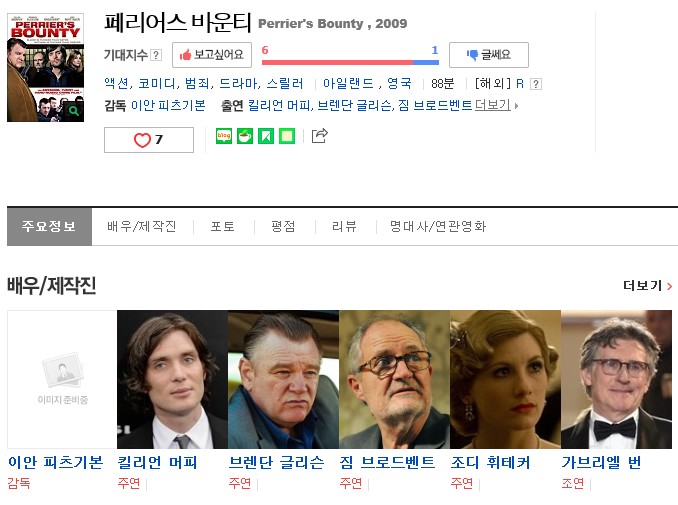Click the help icon beside R rating

(536, 83)
